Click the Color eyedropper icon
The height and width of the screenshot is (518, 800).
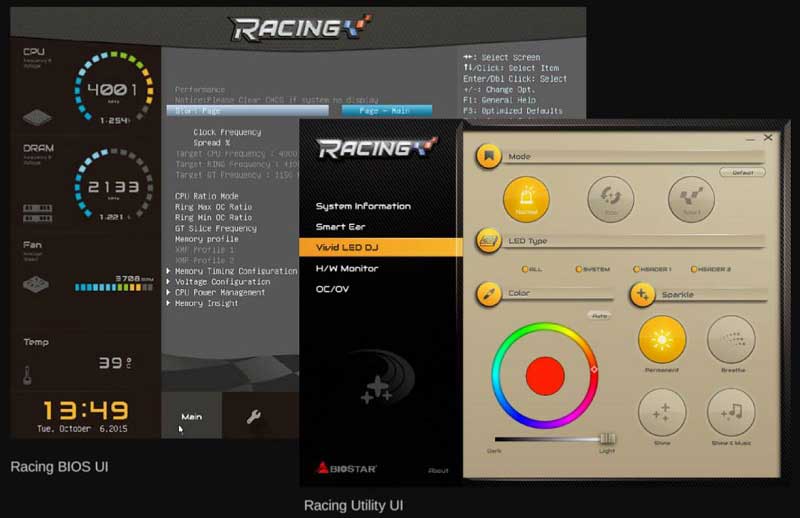pyautogui.click(x=488, y=294)
